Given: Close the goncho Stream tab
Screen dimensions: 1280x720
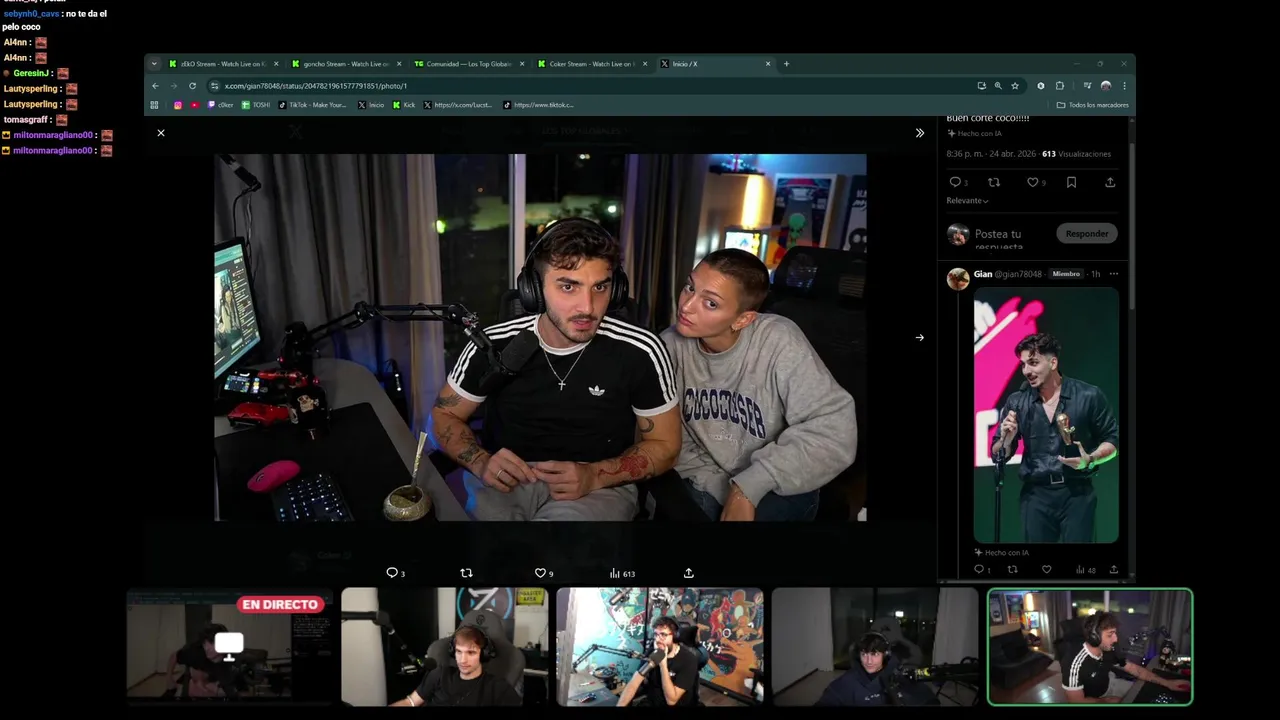Looking at the screenshot, I should (x=399, y=64).
